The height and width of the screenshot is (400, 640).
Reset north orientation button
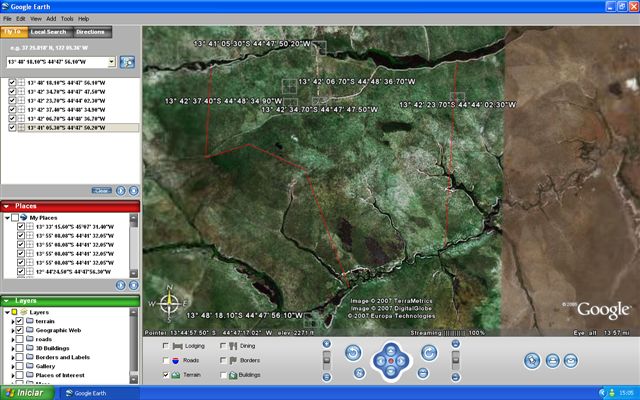click(359, 373)
